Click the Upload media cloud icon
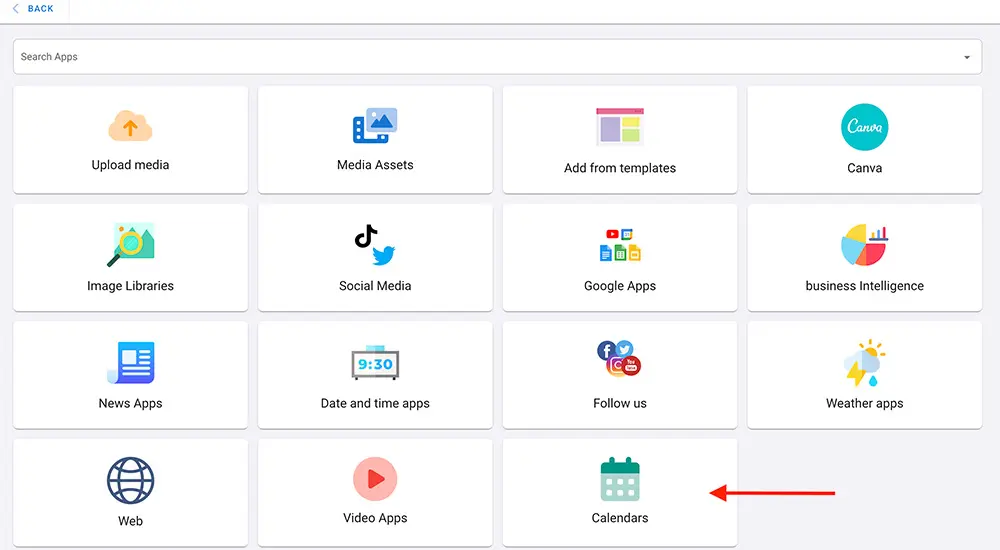Viewport: 1000px width, 550px height. click(130, 127)
